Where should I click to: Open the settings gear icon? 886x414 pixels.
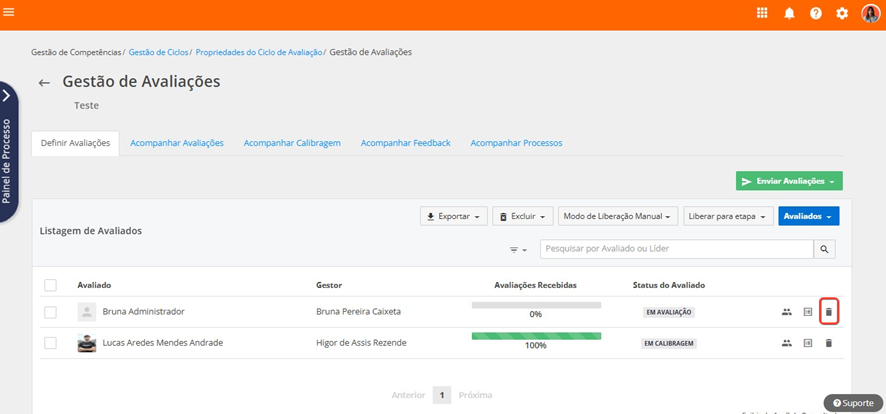tap(842, 13)
